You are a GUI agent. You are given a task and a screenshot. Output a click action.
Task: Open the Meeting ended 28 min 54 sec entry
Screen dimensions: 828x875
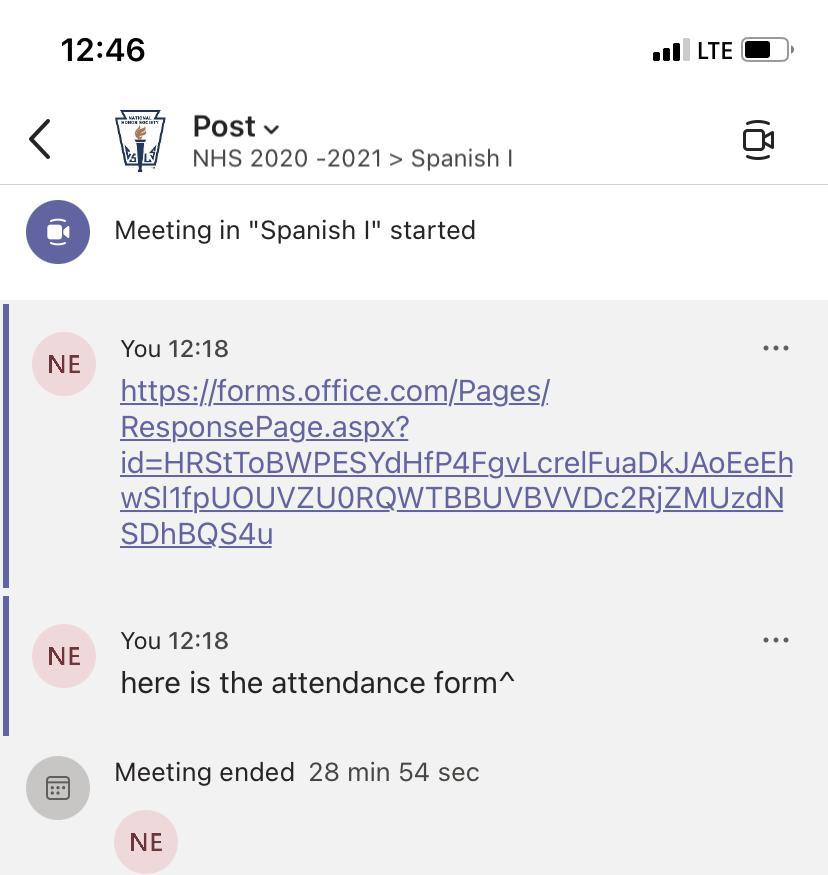click(297, 772)
